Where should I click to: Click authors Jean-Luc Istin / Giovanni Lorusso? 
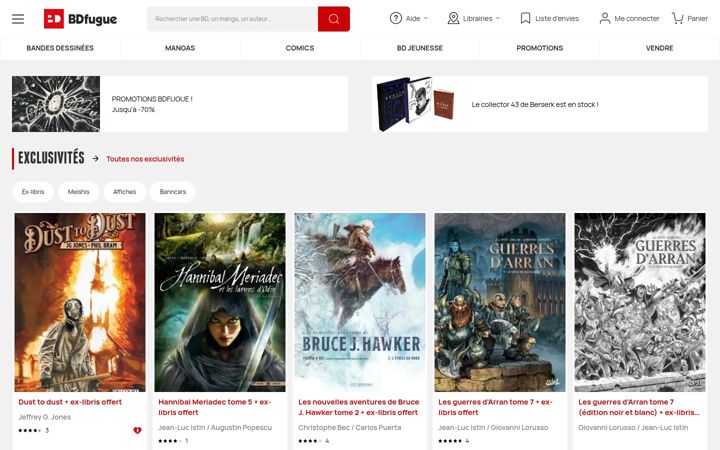(x=493, y=428)
